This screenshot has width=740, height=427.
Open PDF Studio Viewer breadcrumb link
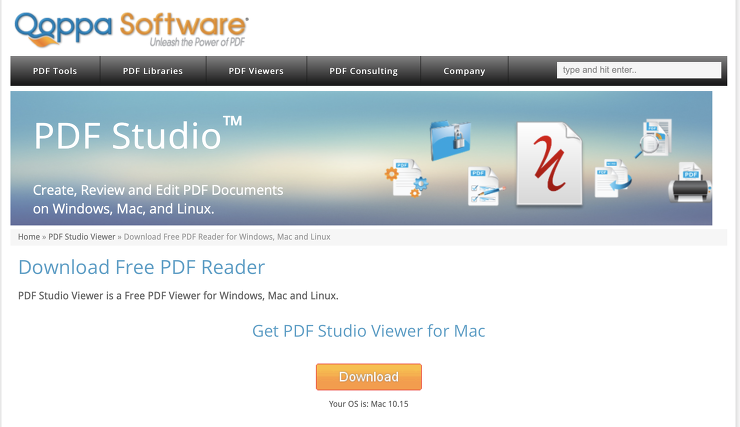82,237
